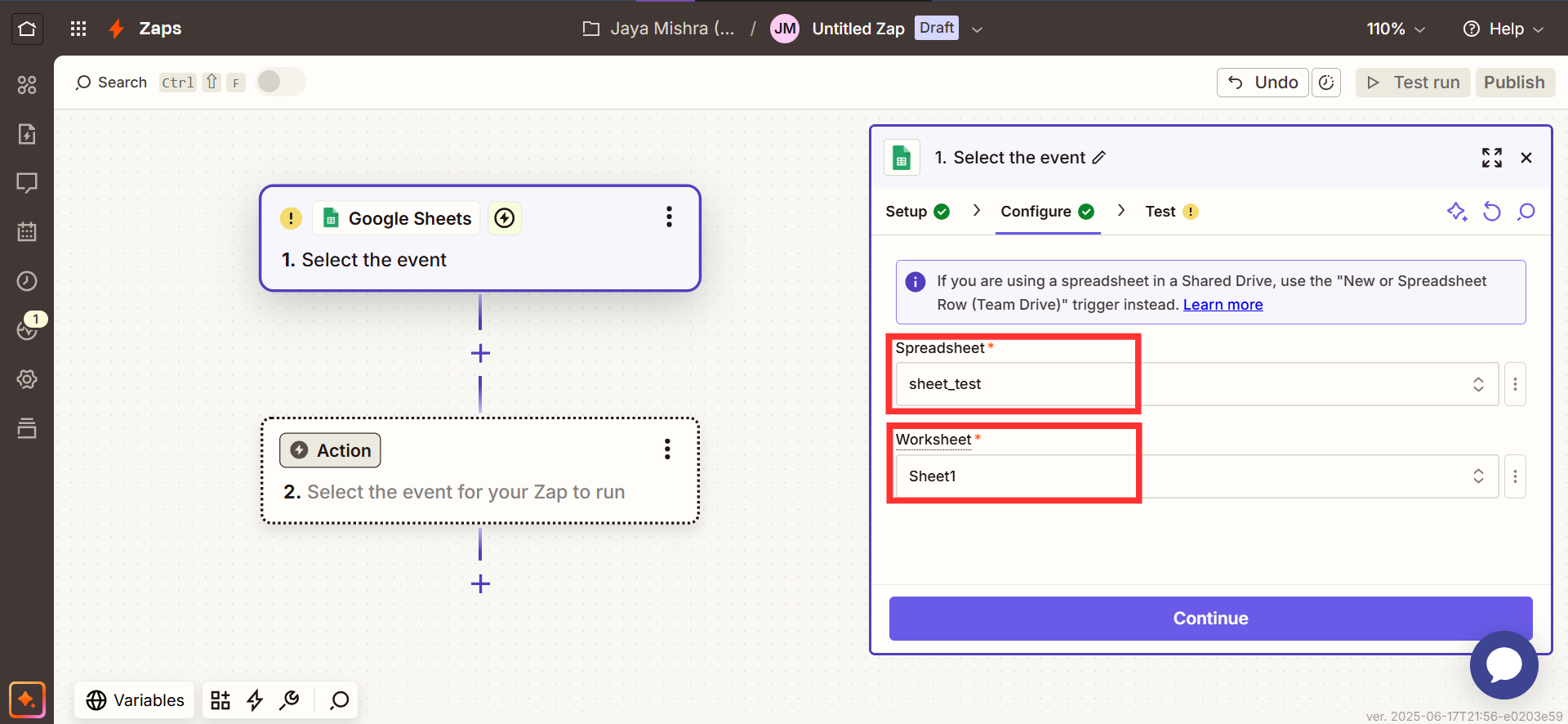Select the Google Sheets trigger step card
The width and height of the screenshot is (1568, 724).
pos(480,239)
